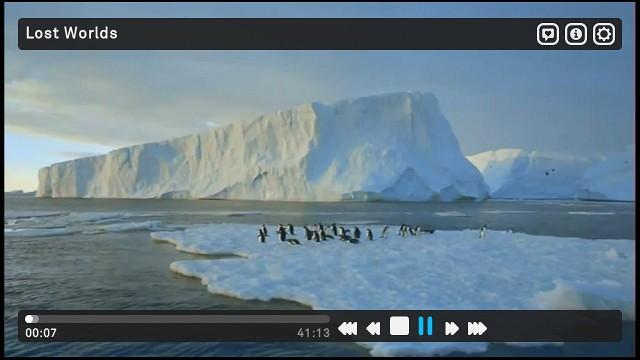The image size is (640, 360).
Task: Pause the video
Action: tap(425, 326)
